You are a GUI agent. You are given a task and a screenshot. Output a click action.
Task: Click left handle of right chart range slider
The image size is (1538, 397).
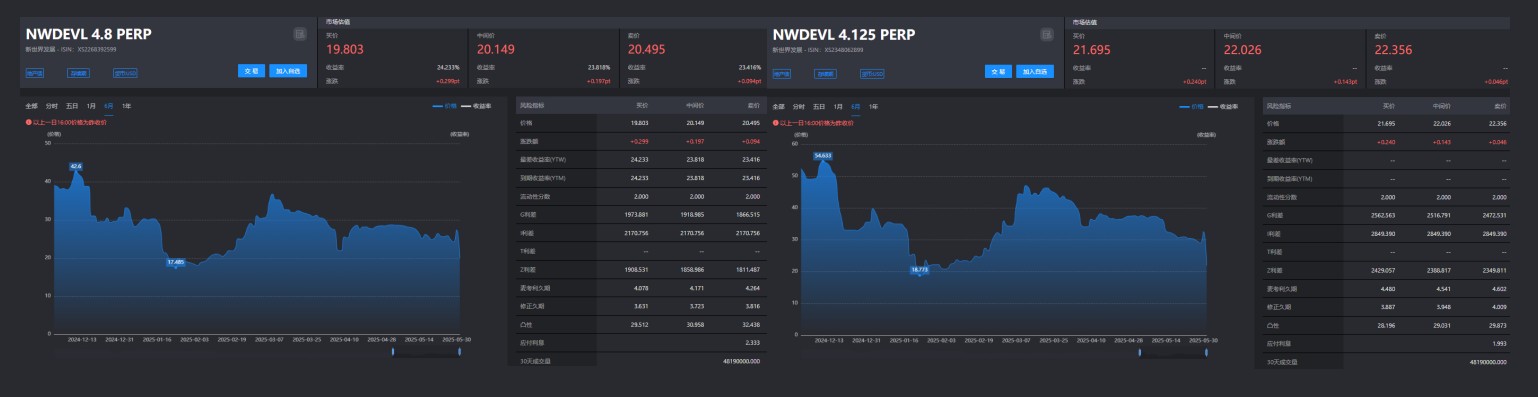(x=1139, y=351)
